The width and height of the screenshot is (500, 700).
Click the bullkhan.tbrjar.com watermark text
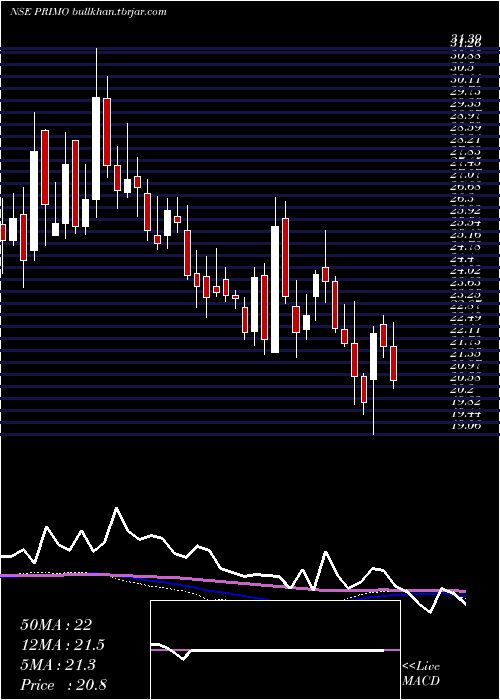pyautogui.click(x=119, y=12)
